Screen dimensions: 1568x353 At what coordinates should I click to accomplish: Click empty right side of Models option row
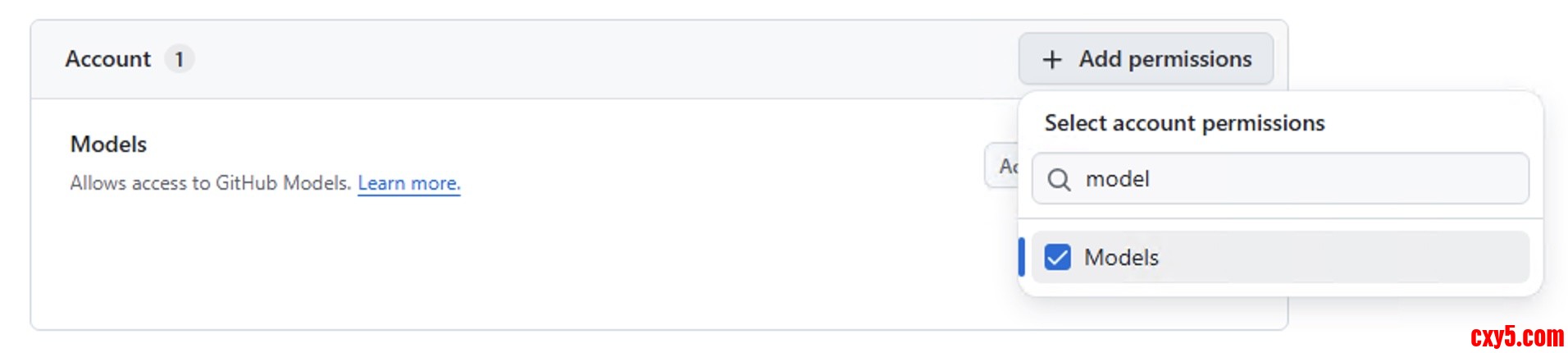click(x=1394, y=258)
